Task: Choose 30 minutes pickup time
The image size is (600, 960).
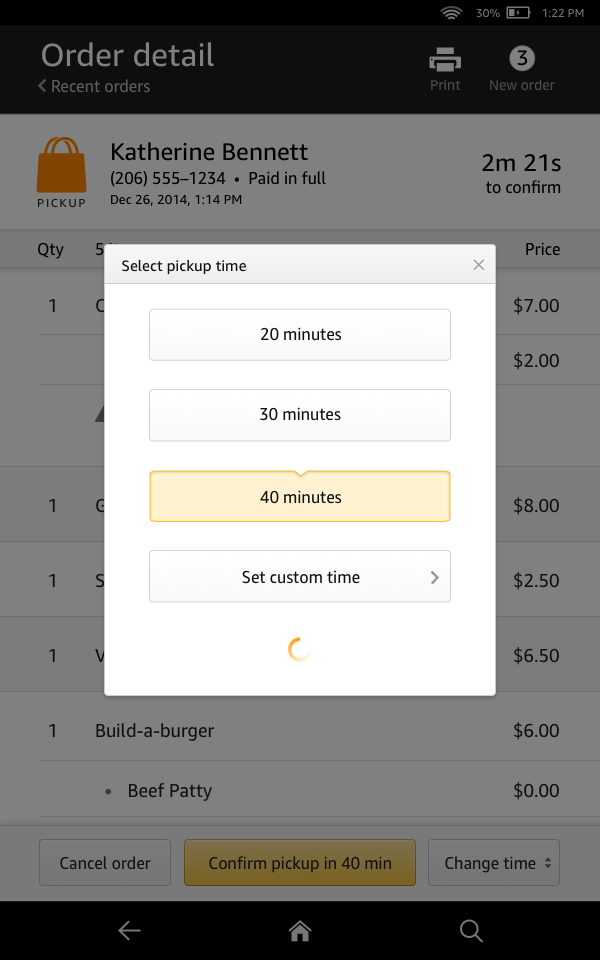Action: coord(300,415)
